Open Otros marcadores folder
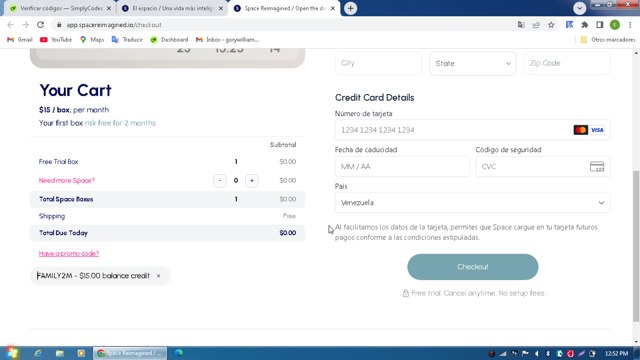The height and width of the screenshot is (360, 640). (x=608, y=40)
